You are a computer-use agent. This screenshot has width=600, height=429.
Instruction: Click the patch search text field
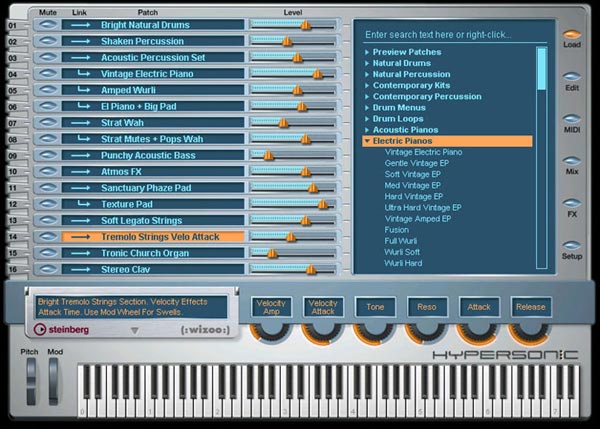pos(450,35)
